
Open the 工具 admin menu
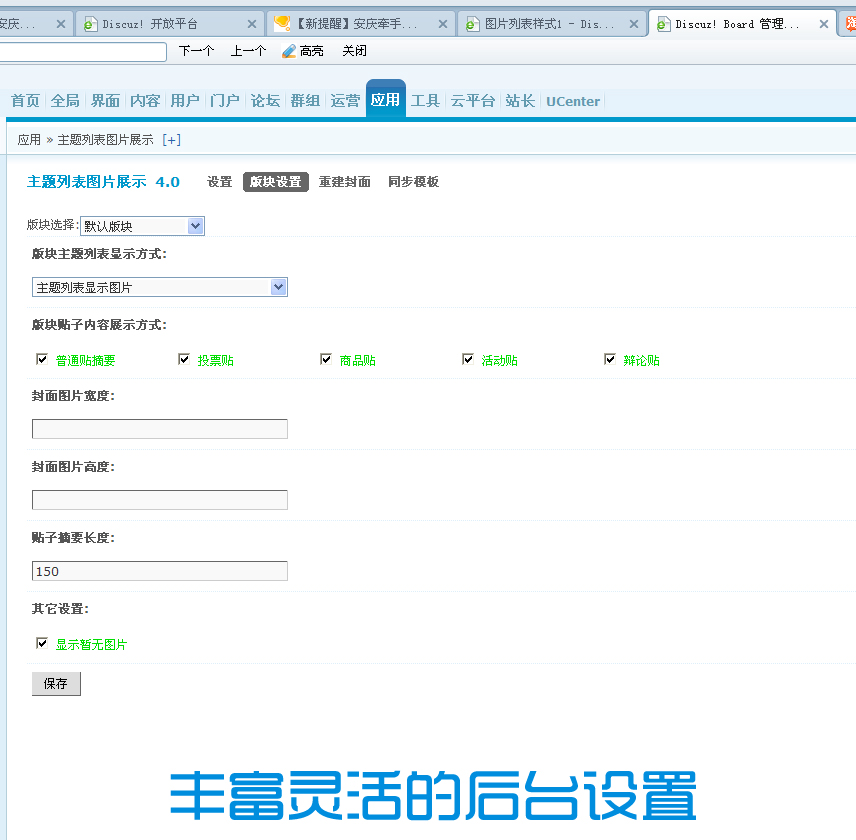pos(425,101)
